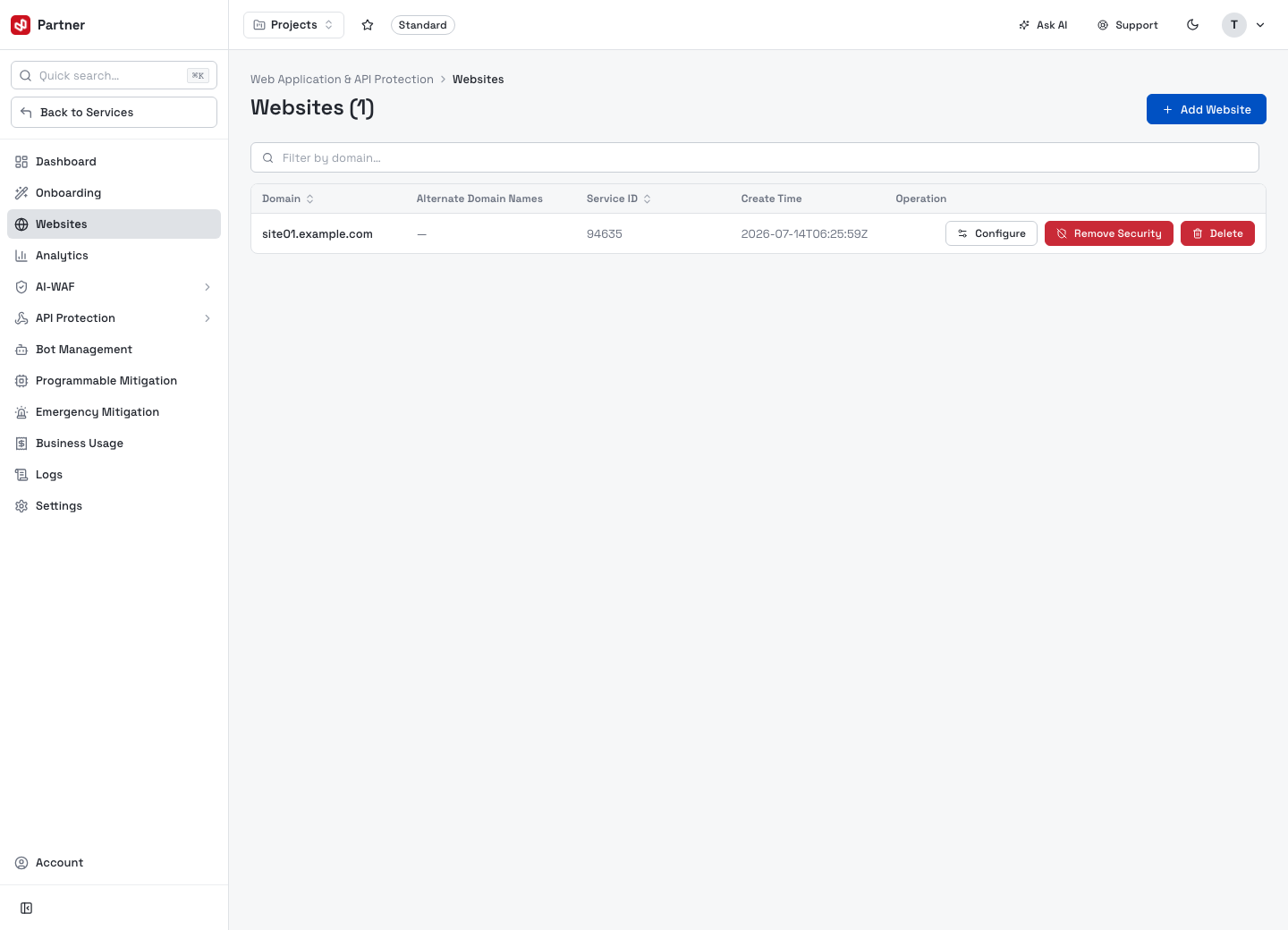
Task: Collapse sidebar using bottom panel icon
Action: (27, 908)
